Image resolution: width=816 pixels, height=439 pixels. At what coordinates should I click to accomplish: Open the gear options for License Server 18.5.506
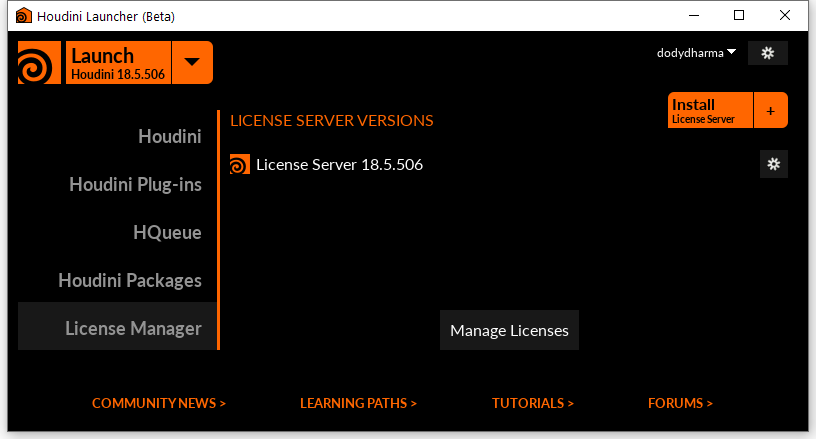click(773, 165)
